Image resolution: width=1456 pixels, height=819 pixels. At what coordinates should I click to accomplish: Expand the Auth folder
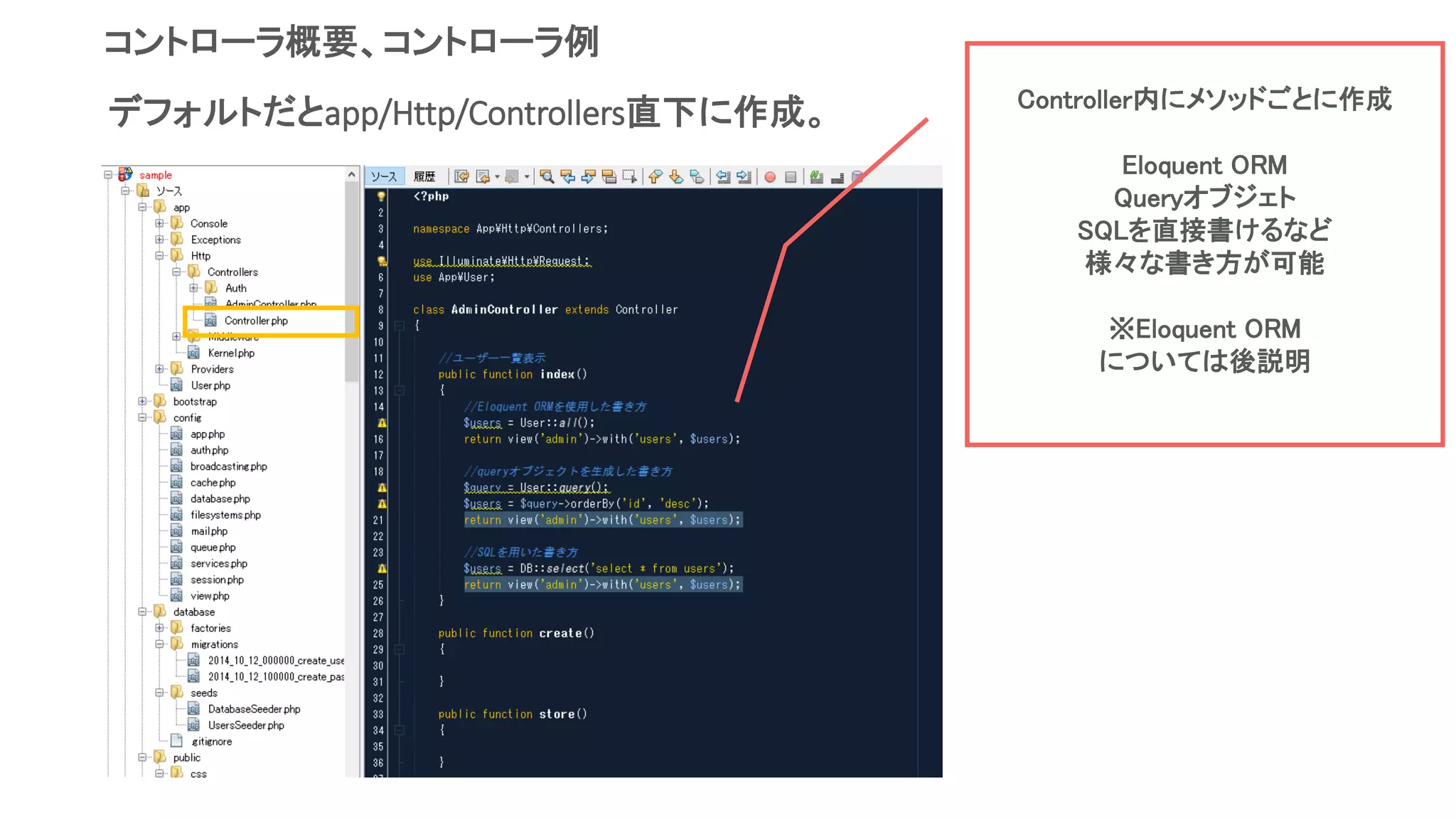193,288
